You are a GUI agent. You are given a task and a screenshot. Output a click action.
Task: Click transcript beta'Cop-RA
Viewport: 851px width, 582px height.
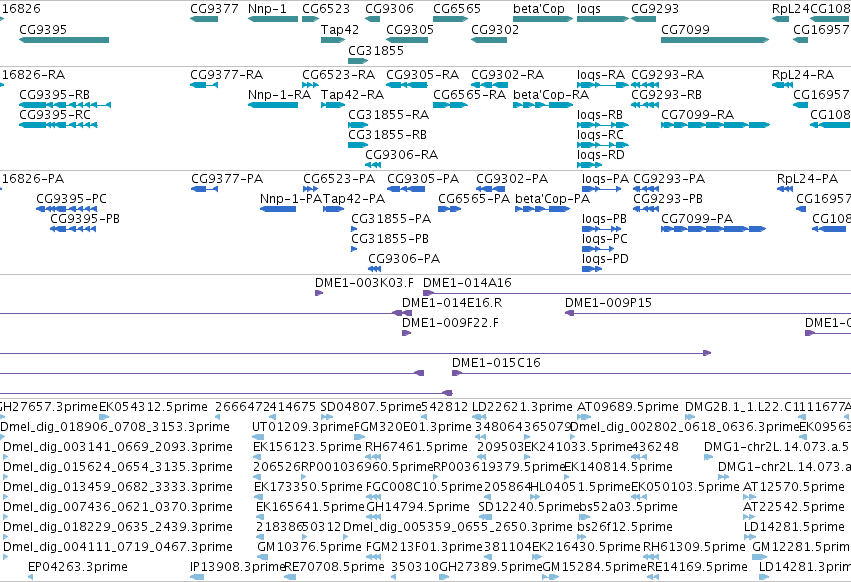(543, 105)
